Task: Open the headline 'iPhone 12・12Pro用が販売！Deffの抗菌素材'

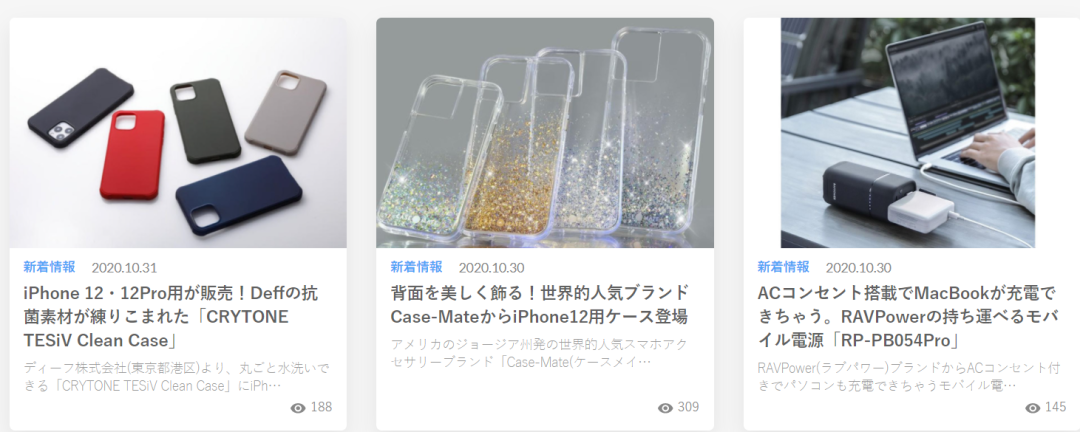Action: pos(171,316)
